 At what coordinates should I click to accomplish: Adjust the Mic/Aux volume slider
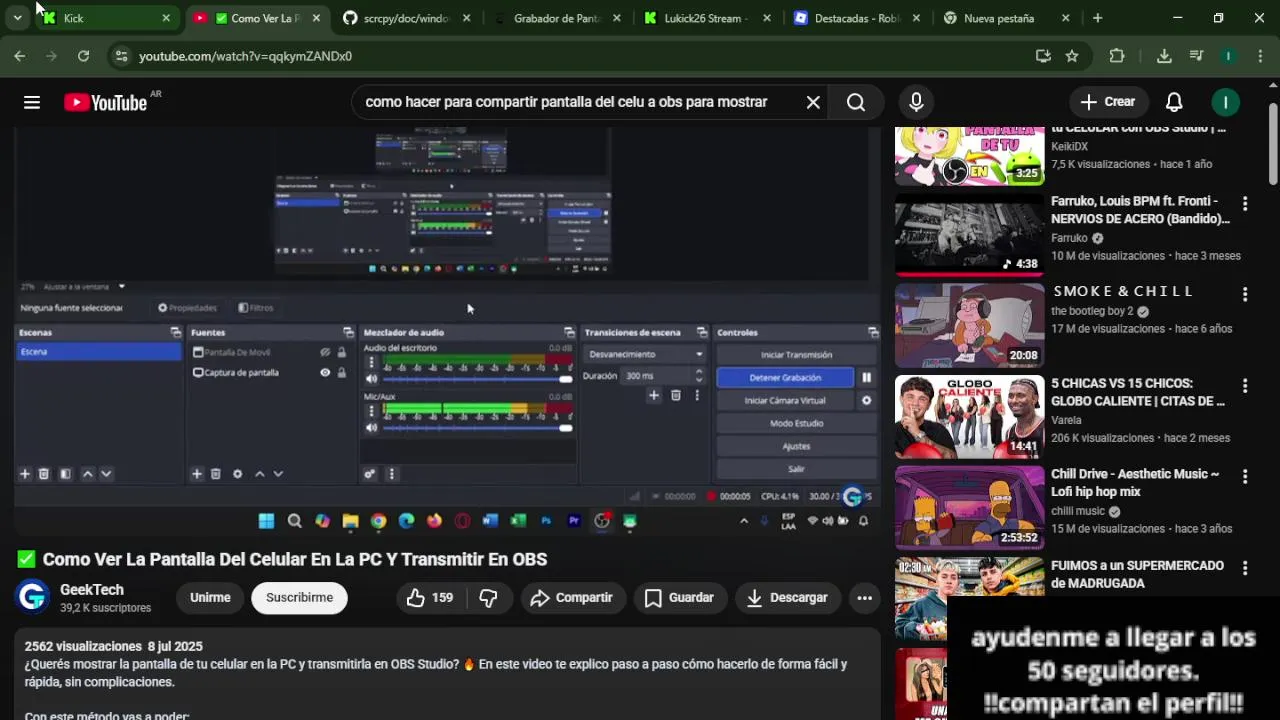tap(478, 428)
